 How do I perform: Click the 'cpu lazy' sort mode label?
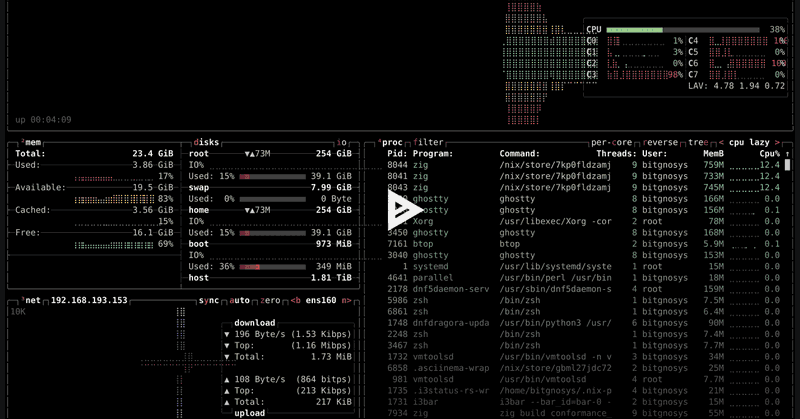tap(749, 142)
